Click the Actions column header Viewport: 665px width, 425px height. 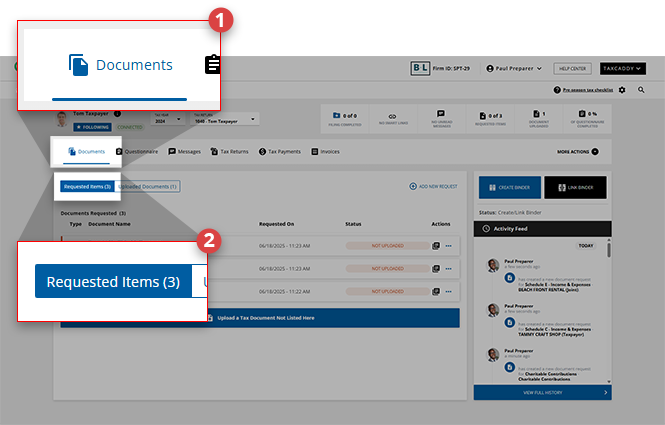[441, 224]
